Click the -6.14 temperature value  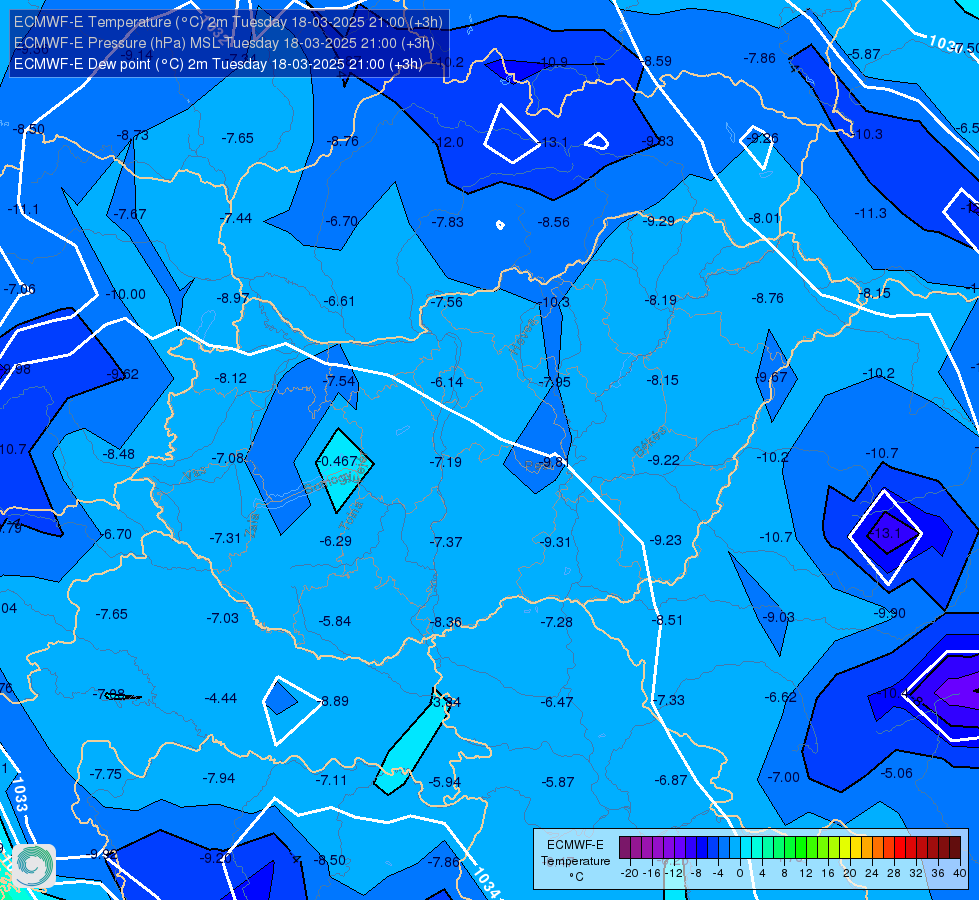pyautogui.click(x=447, y=382)
